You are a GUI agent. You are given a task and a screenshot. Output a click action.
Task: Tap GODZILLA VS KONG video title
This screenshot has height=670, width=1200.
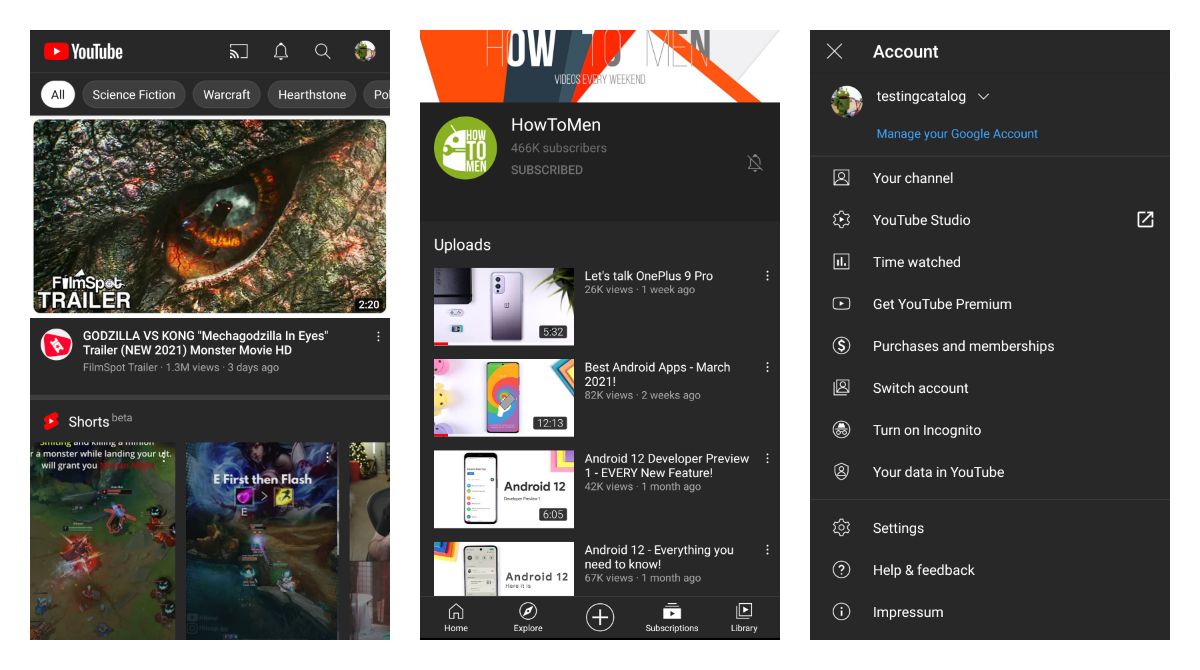[x=205, y=343]
